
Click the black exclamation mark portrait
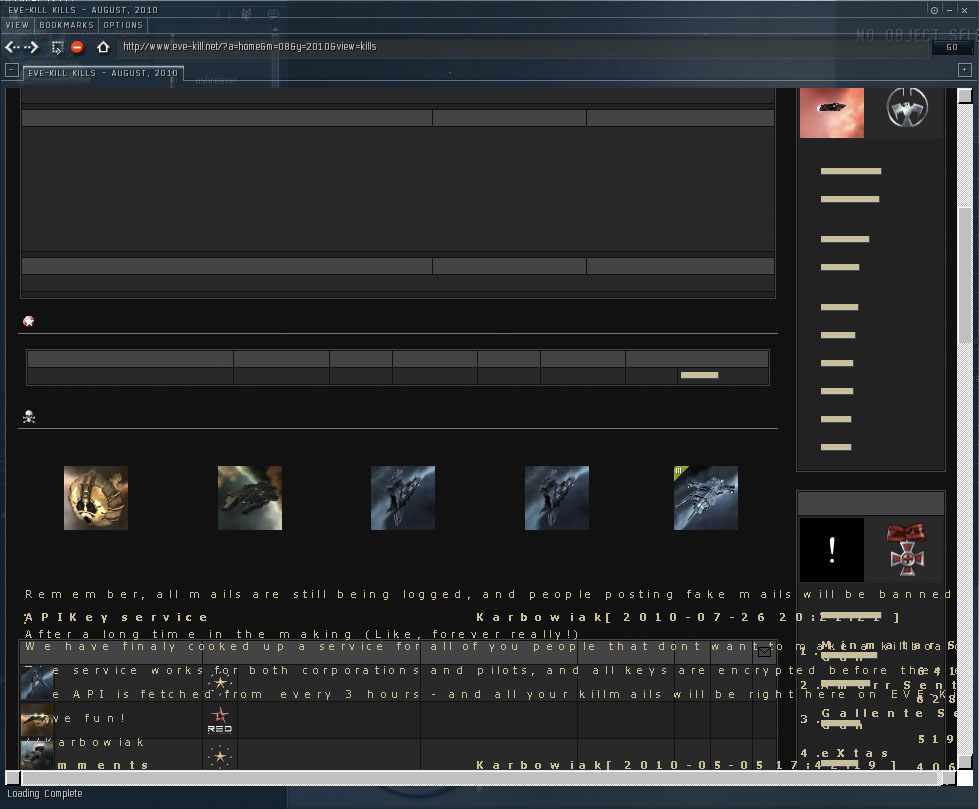coord(832,549)
